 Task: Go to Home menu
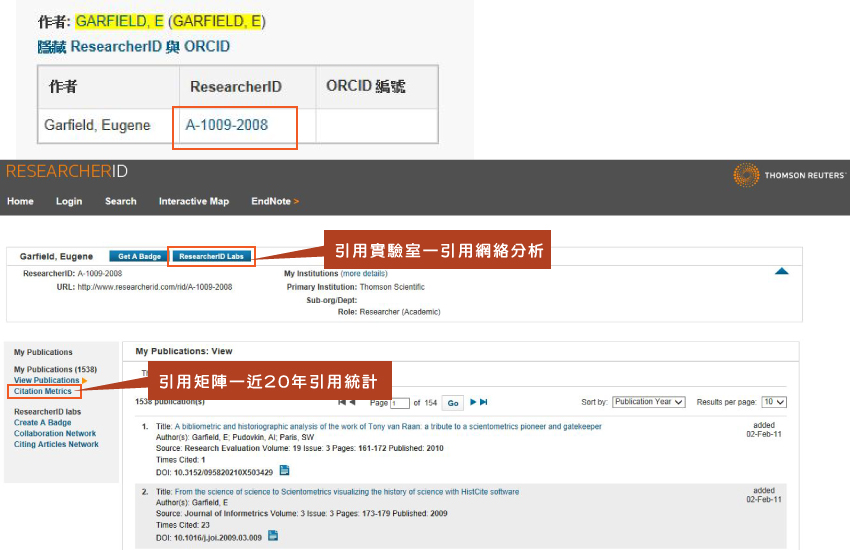21,201
